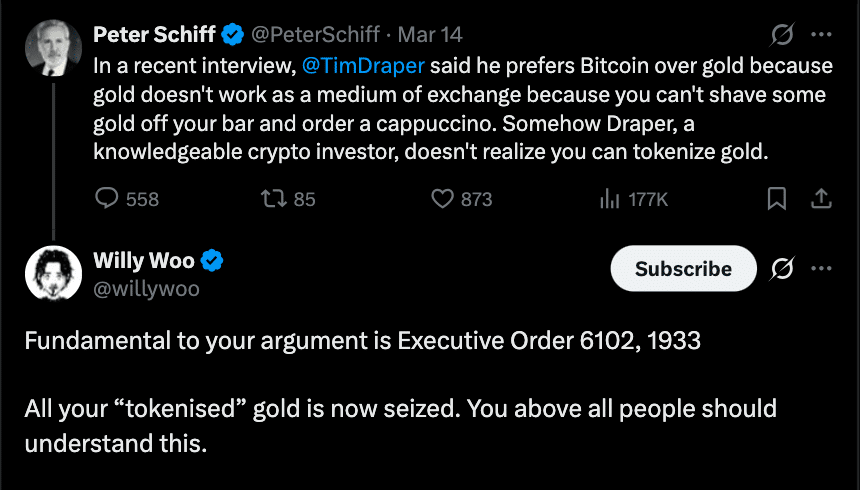Click the retweet icon showing 85
This screenshot has width=860, height=490.
270,199
